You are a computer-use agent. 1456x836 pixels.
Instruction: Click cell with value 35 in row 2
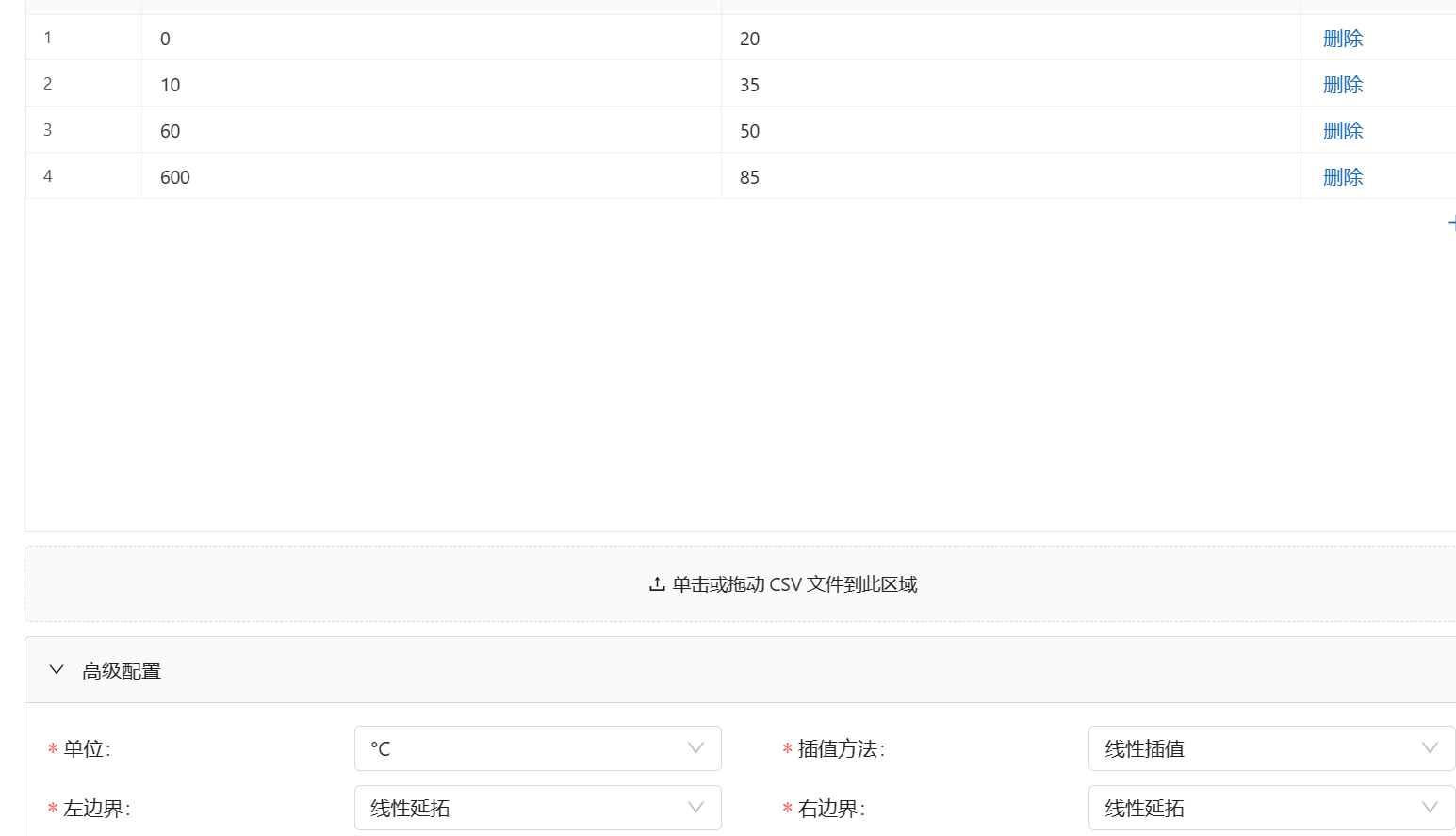(x=1011, y=85)
